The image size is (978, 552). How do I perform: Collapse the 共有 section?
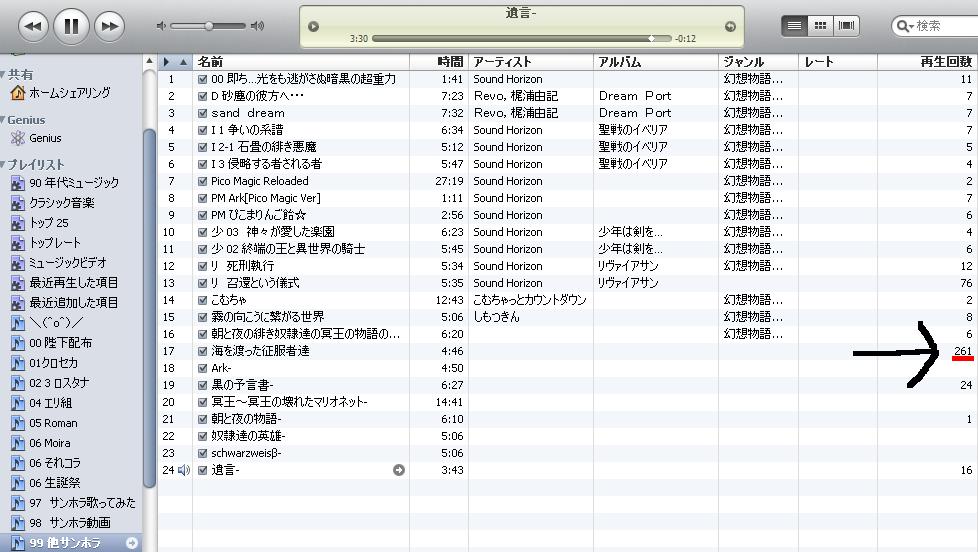click(x=3, y=75)
